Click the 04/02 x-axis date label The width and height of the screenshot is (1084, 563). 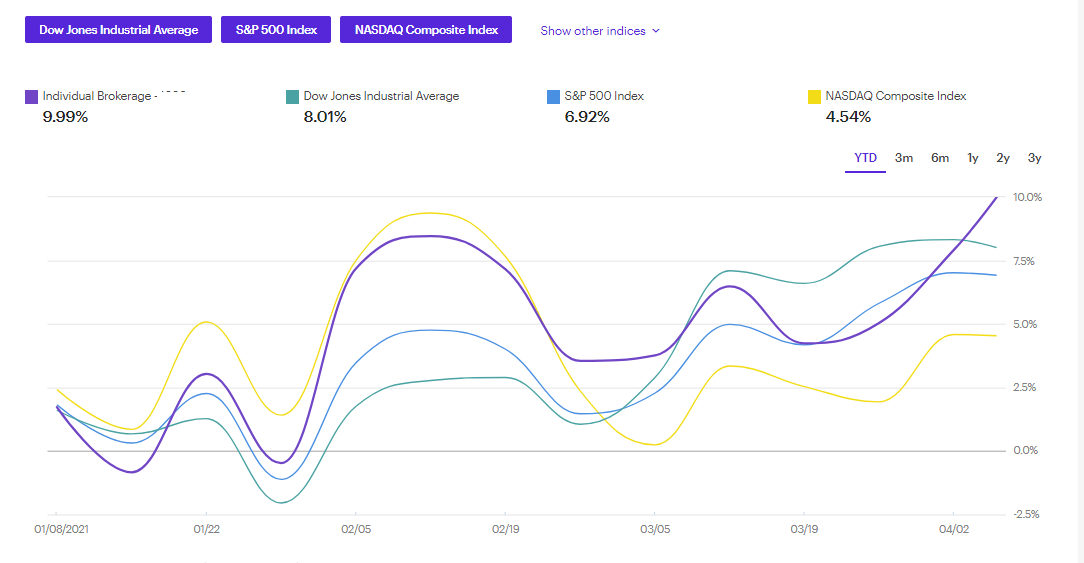953,529
